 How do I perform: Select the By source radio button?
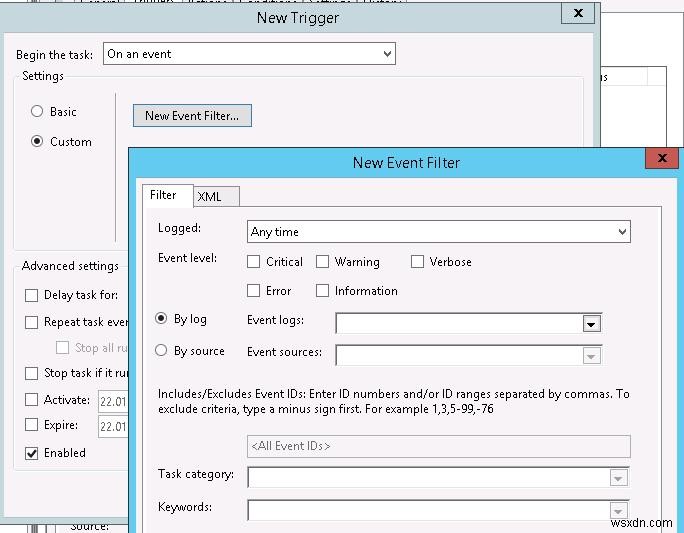tap(161, 350)
